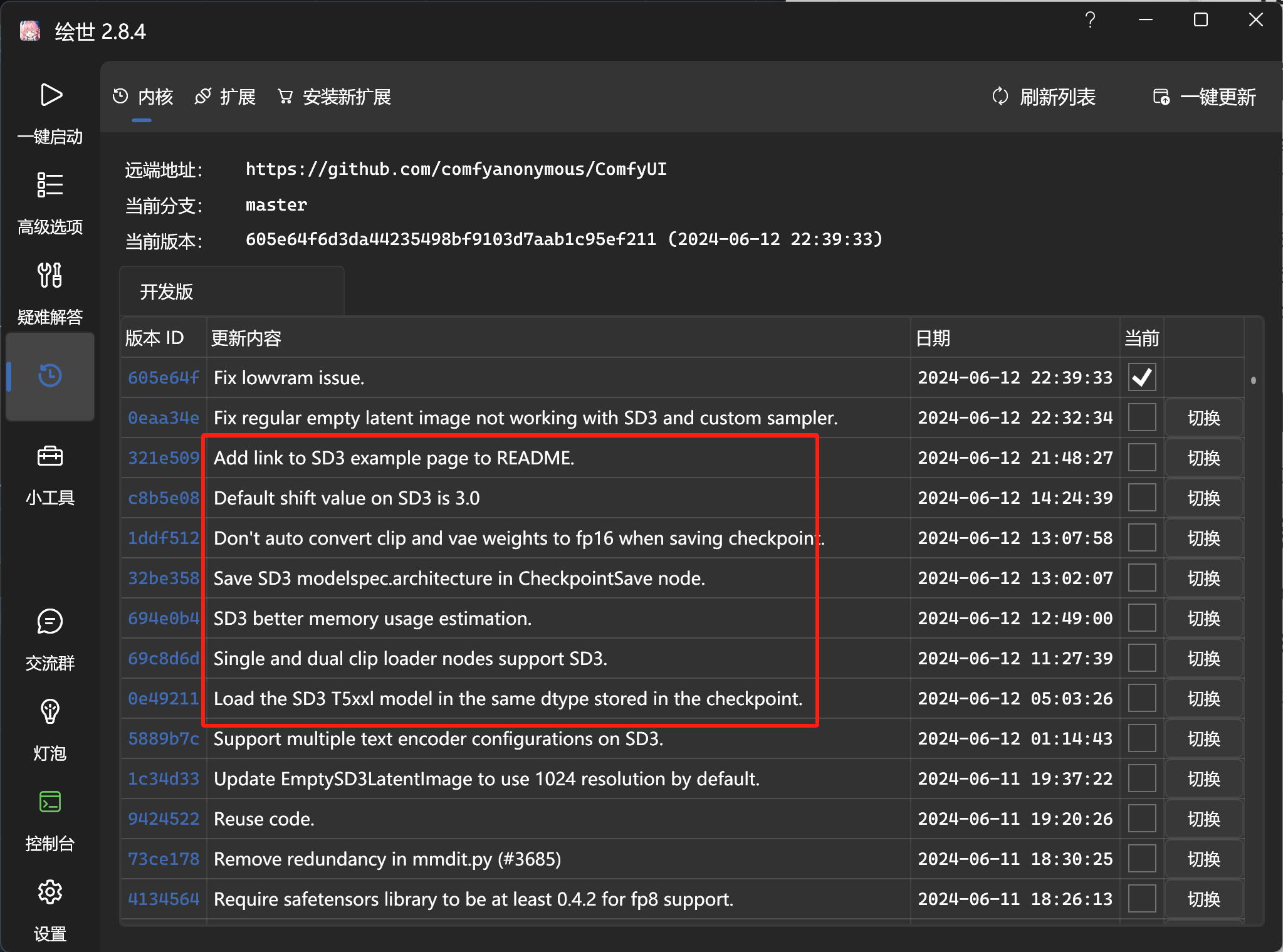Click the 当前 current column header
This screenshot has width=1283, height=952.
1142,338
